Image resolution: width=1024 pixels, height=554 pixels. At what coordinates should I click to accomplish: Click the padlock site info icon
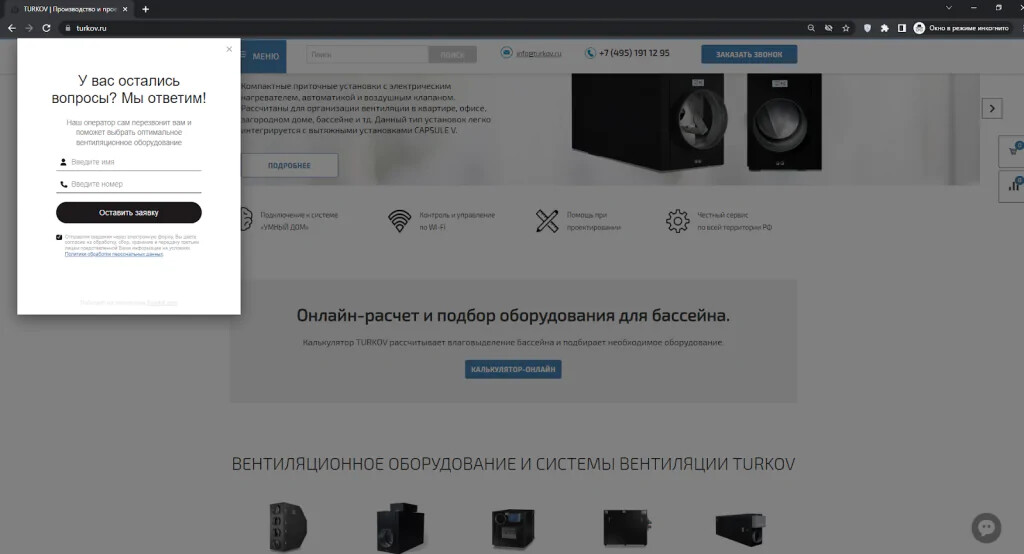click(x=68, y=28)
